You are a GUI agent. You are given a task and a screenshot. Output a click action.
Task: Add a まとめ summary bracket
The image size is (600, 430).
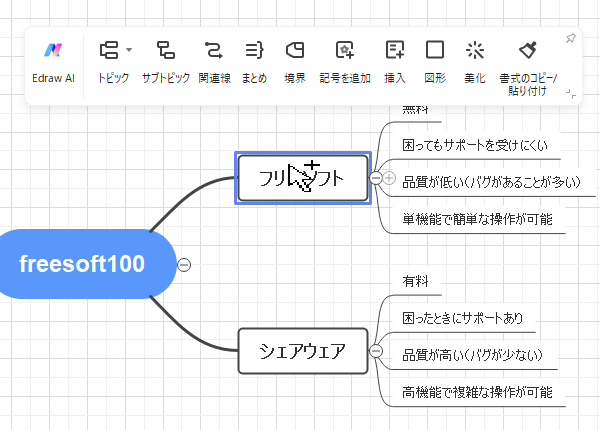(254, 63)
